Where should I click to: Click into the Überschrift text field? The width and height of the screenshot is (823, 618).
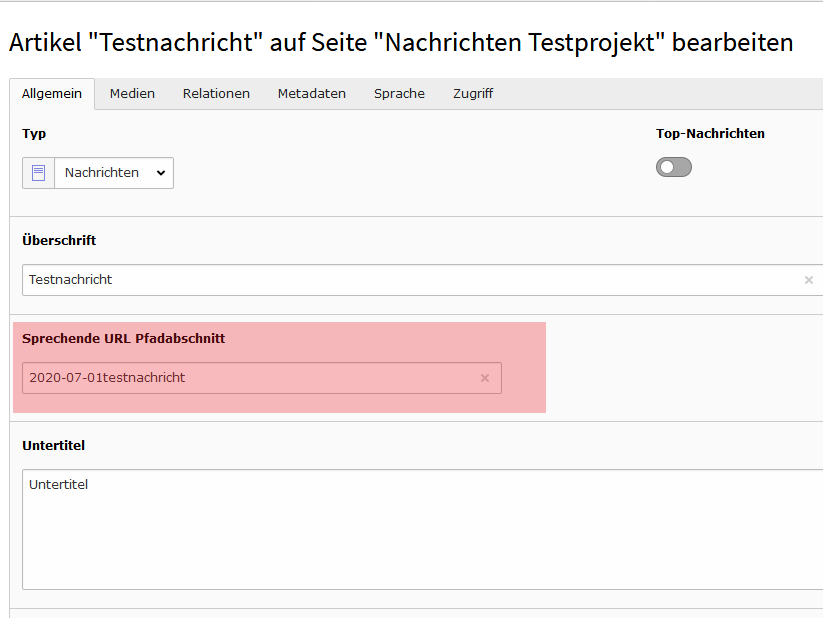click(400, 280)
